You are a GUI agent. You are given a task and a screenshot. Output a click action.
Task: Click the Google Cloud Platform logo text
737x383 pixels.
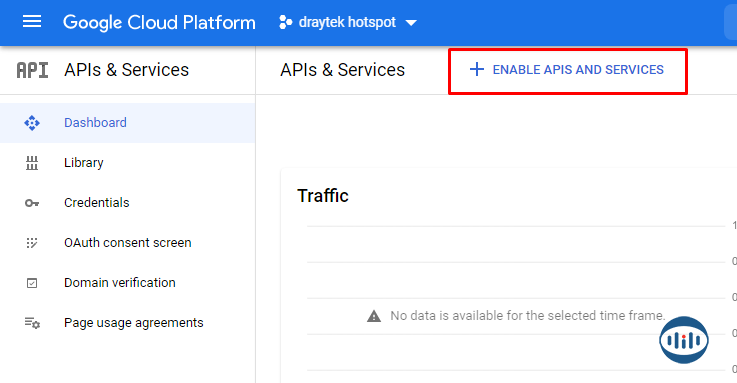pos(159,23)
